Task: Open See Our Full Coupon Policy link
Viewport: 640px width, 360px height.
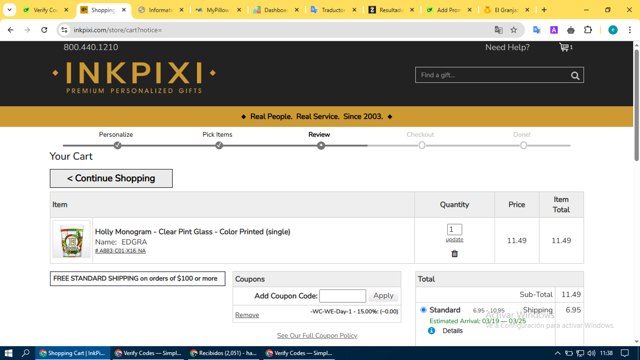Action: pyautogui.click(x=317, y=336)
